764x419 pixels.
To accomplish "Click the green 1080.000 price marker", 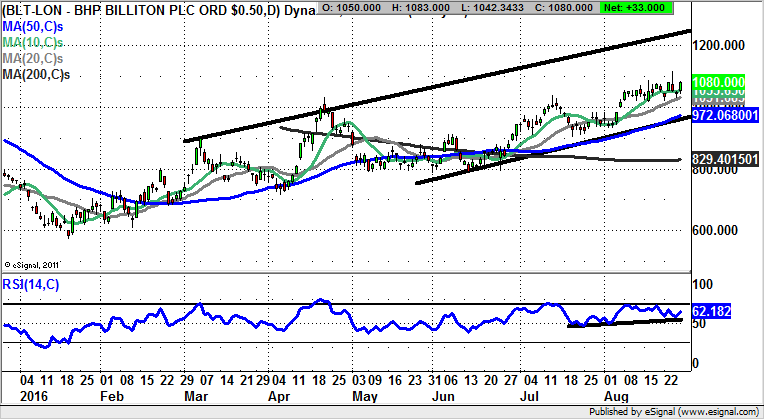I will point(722,82).
